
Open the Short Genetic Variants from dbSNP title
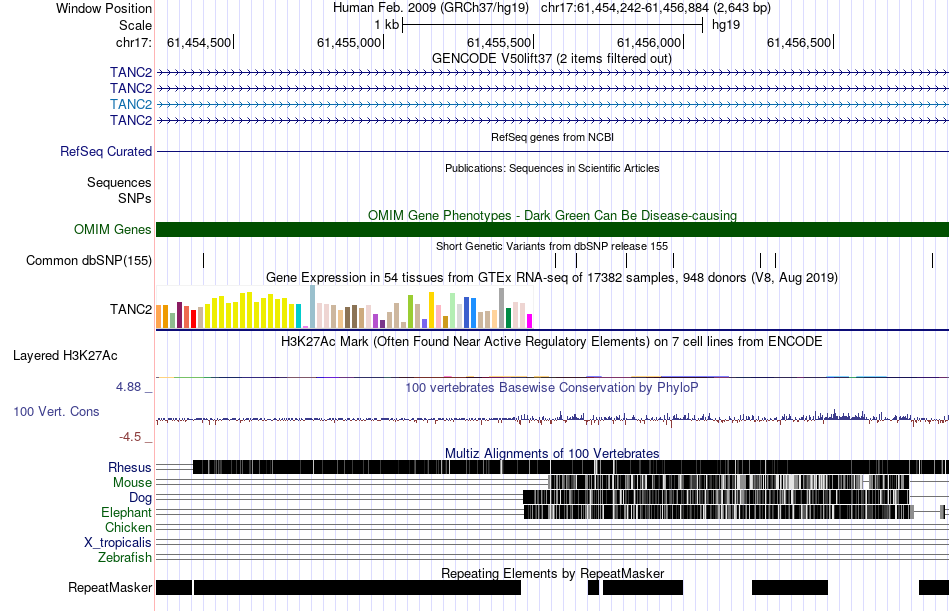[x=552, y=246]
